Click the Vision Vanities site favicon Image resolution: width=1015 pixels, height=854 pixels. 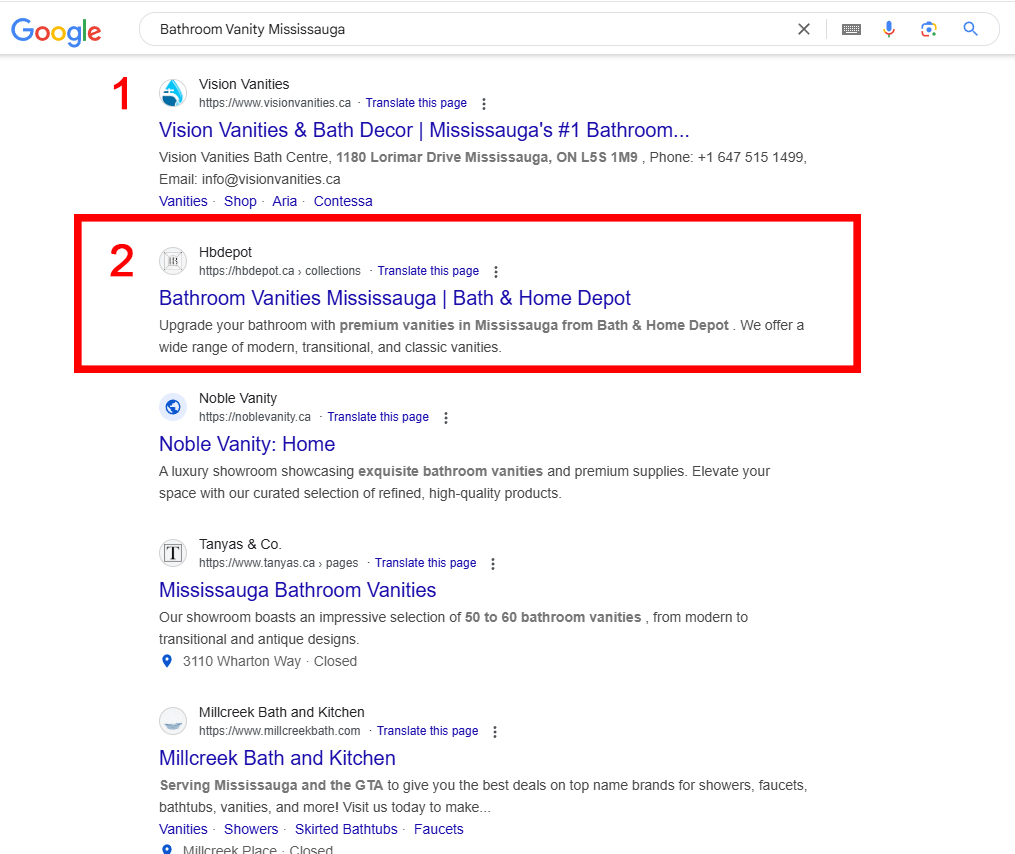pyautogui.click(x=173, y=94)
